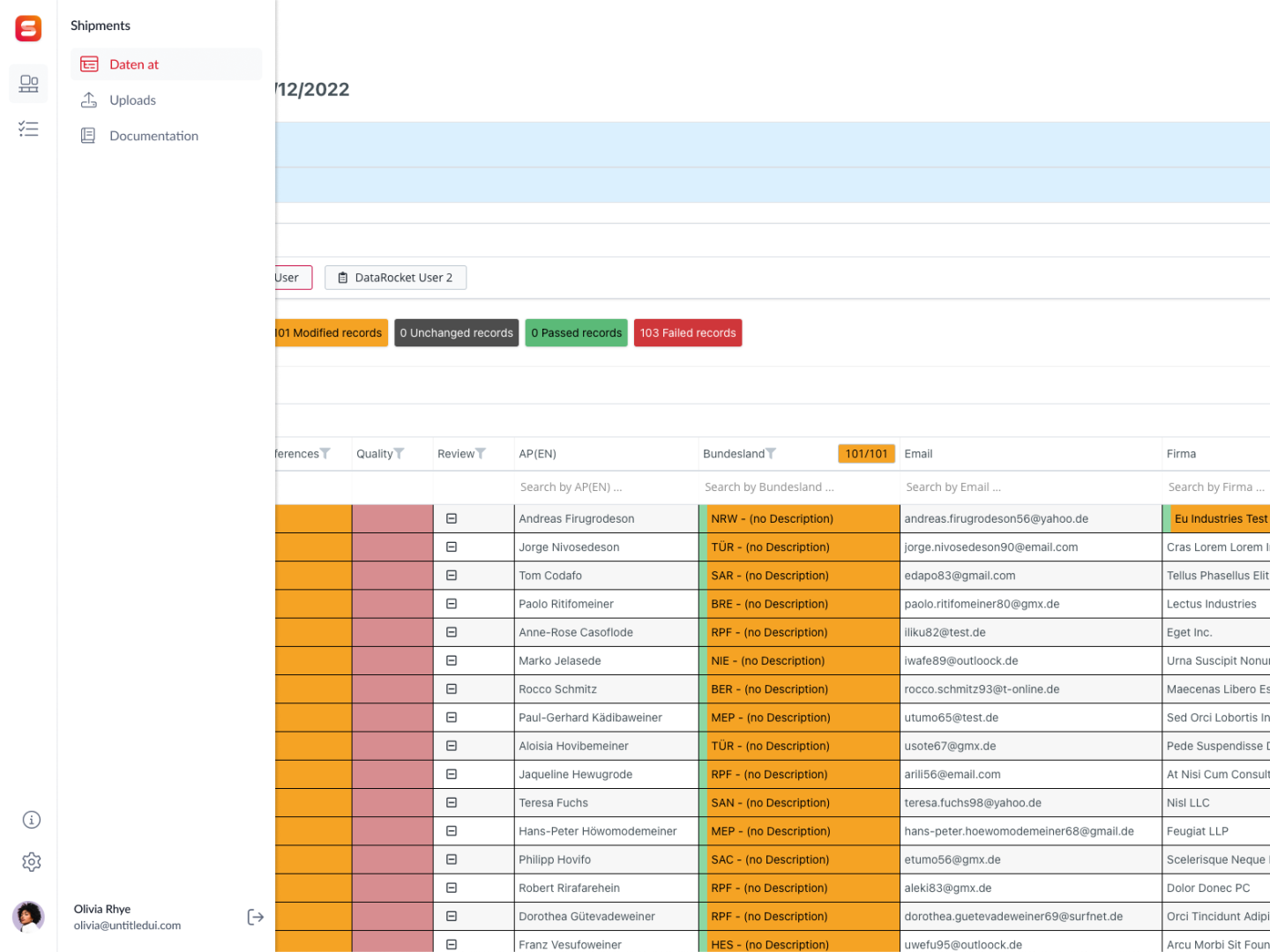Screen dimensions: 1270x952
Task: Select SAR - (no Description) cell
Action: point(799,576)
